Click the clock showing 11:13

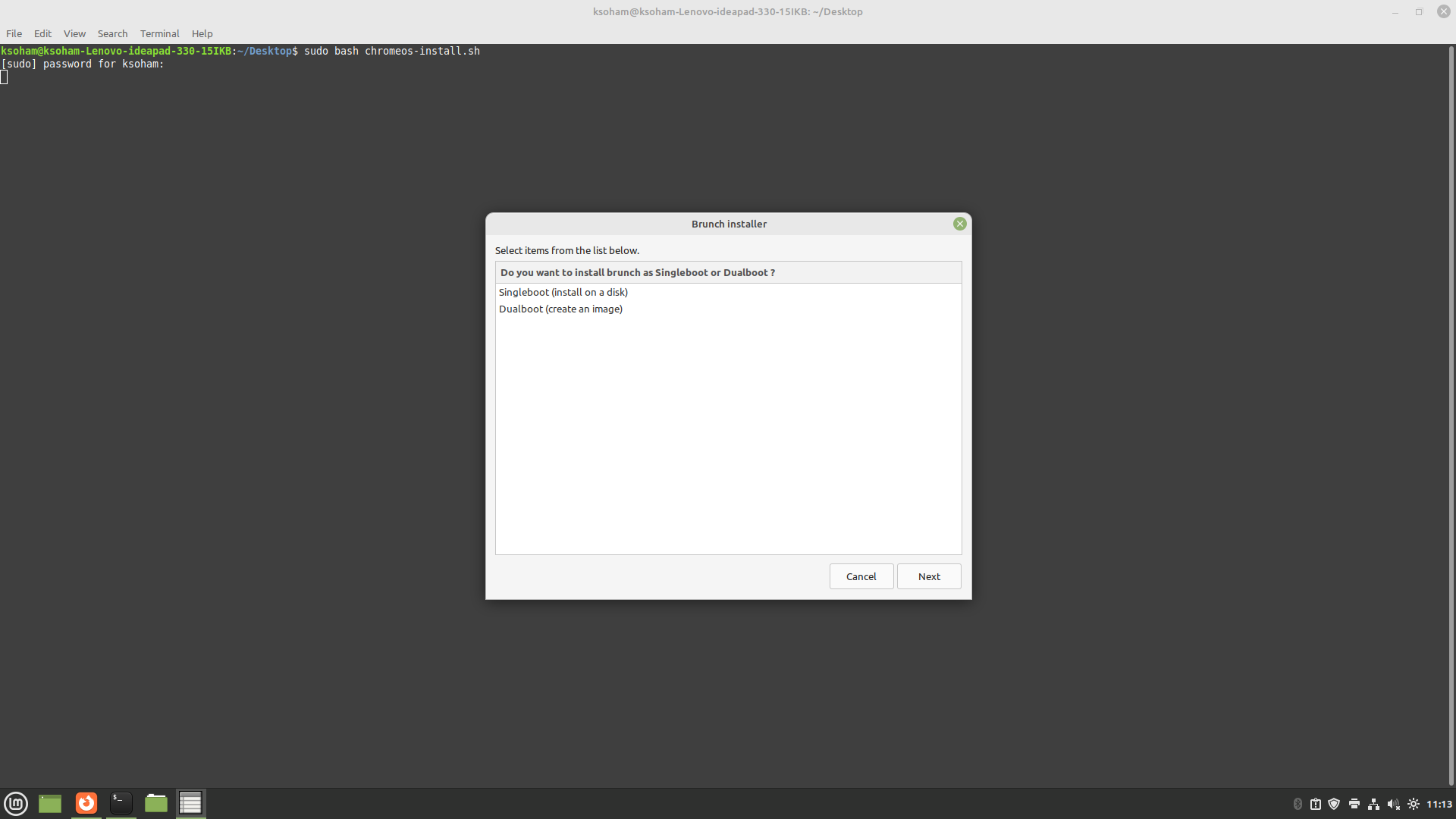pyautogui.click(x=1438, y=804)
